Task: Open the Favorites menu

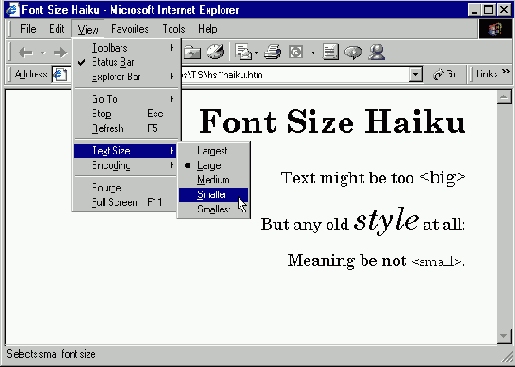Action: (x=130, y=29)
